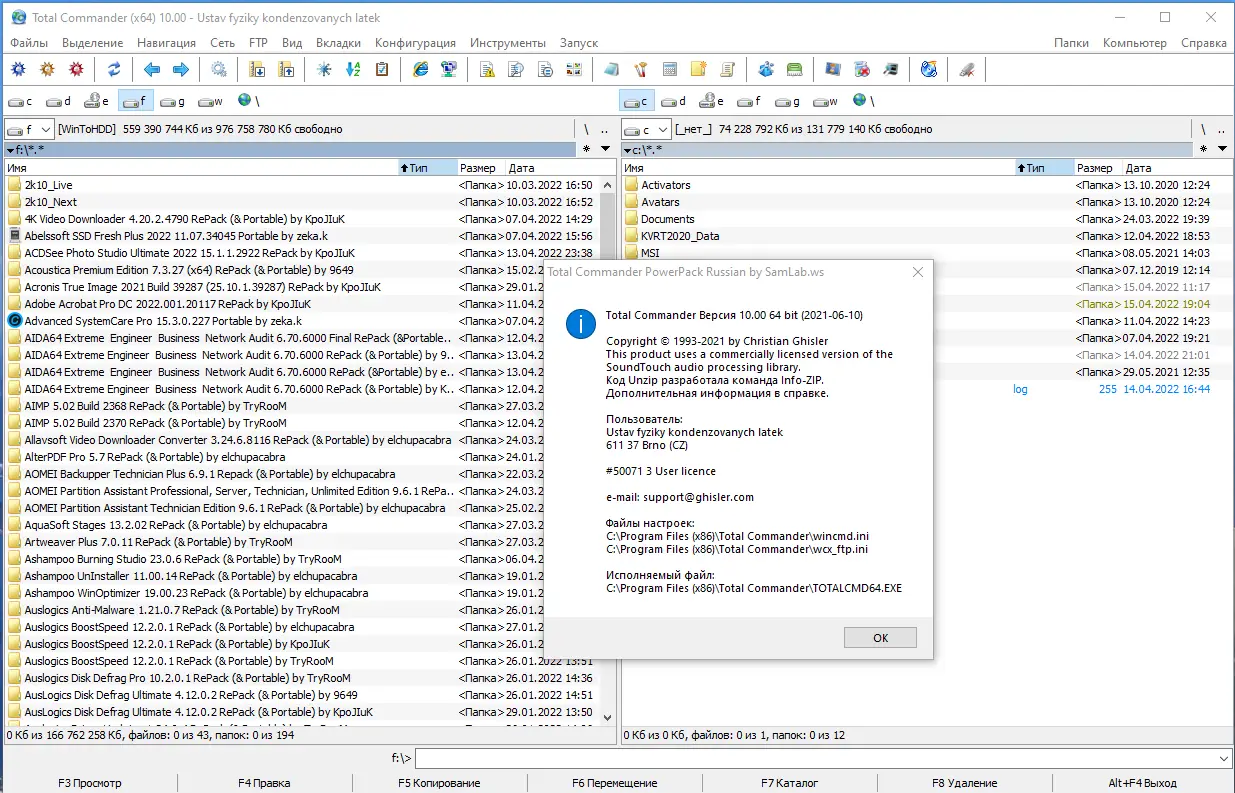Viewport: 1235px width, 793px height.
Task: Open right panel drive dropdown showing c
Action: [x=645, y=129]
